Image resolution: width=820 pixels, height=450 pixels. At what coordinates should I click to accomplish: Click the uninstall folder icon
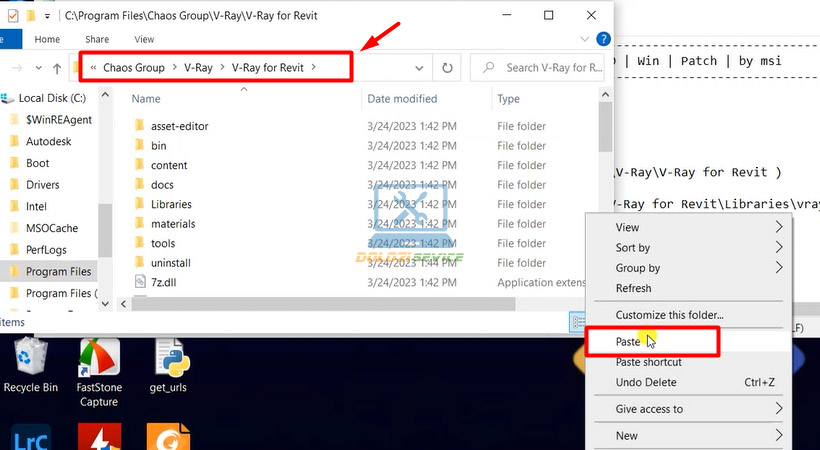tap(139, 262)
